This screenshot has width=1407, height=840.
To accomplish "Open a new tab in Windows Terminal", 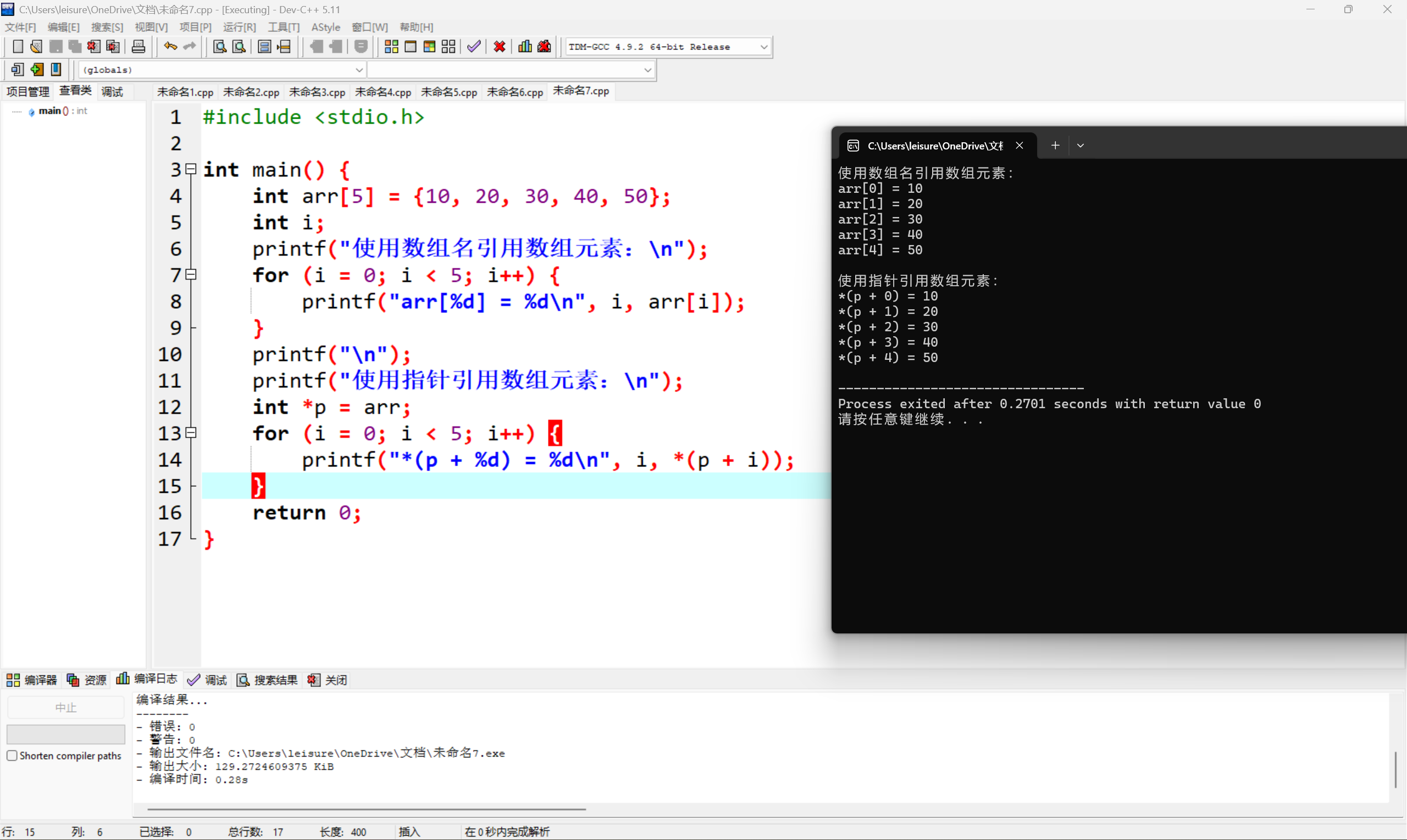I will point(1055,146).
